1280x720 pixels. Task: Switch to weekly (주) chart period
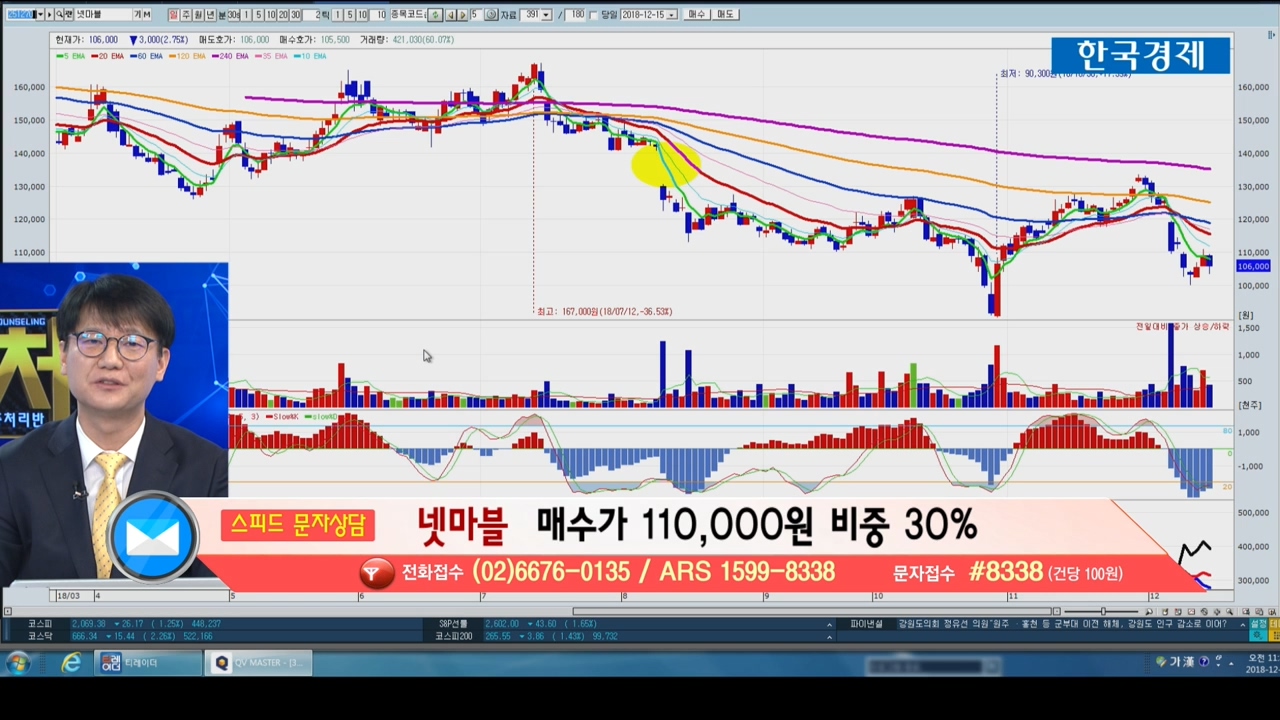186,15
